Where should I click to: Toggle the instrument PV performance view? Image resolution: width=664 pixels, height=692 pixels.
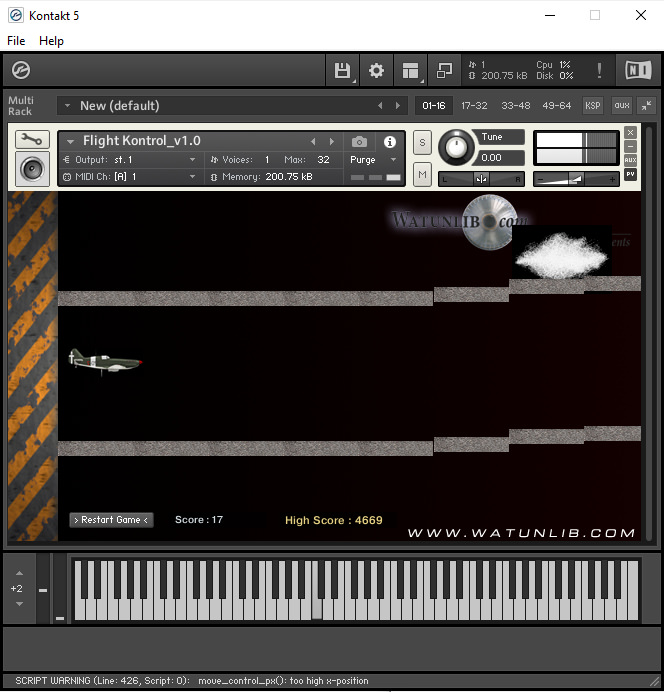tap(630, 174)
